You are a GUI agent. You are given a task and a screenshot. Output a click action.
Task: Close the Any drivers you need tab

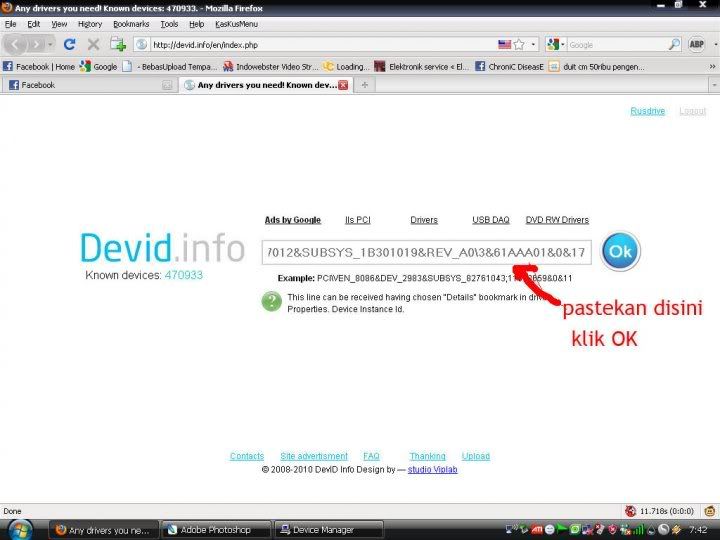tap(343, 85)
